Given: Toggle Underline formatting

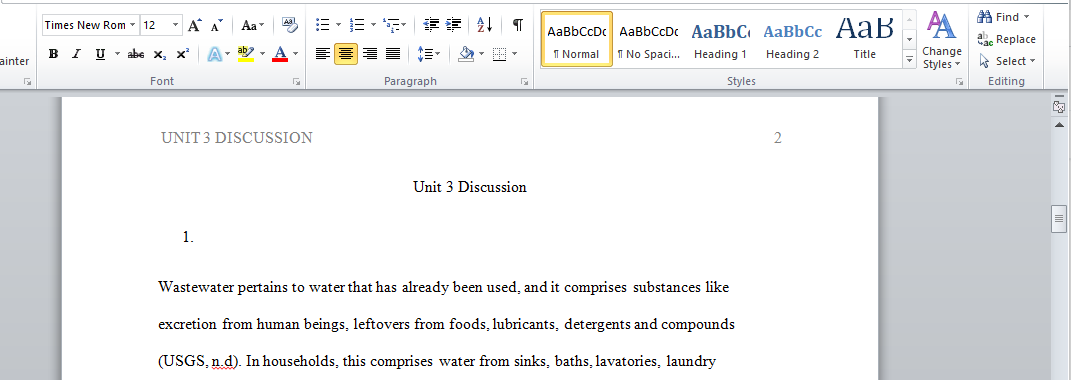Looking at the screenshot, I should (x=100, y=54).
